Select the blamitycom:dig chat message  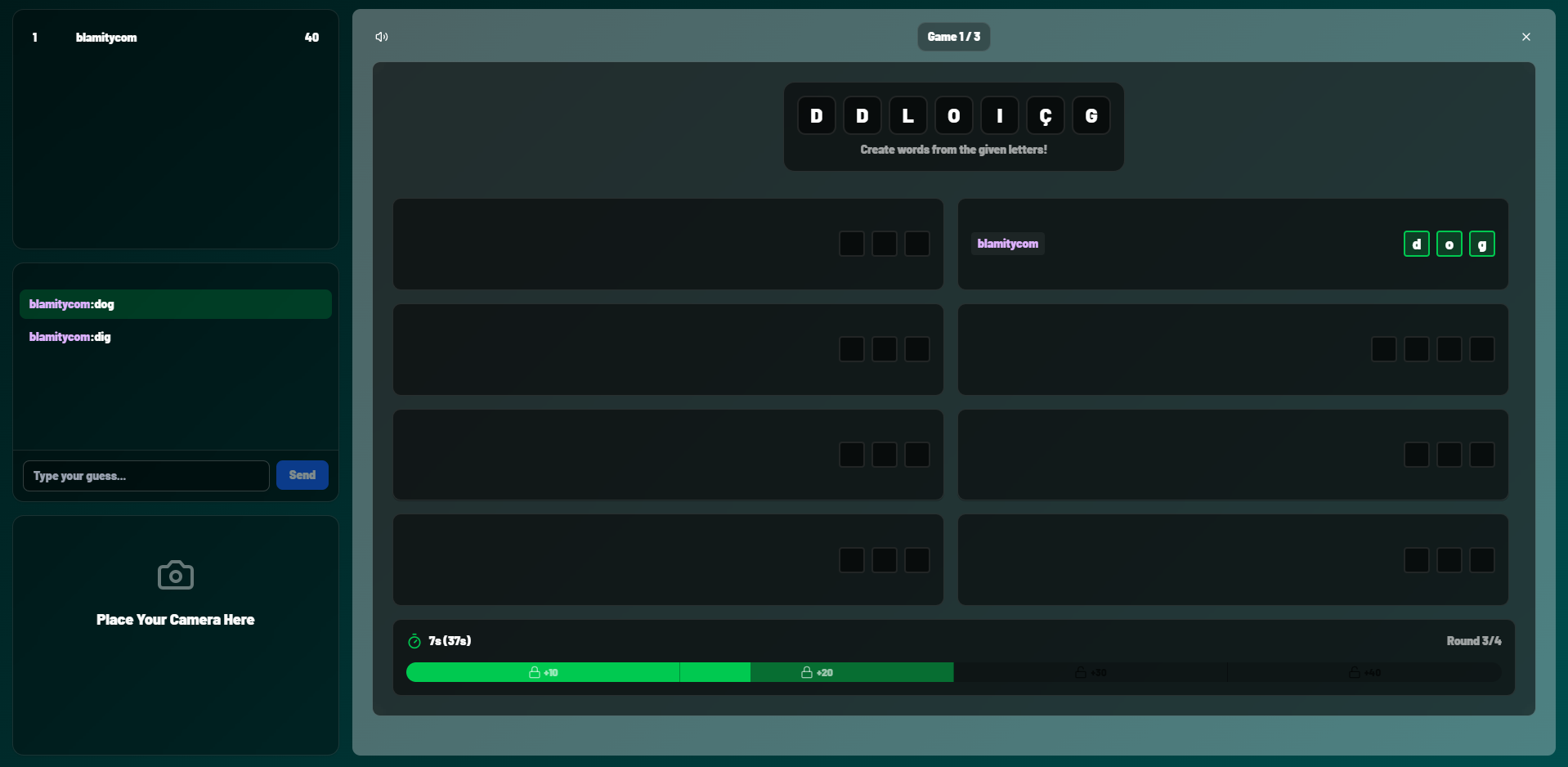point(70,337)
